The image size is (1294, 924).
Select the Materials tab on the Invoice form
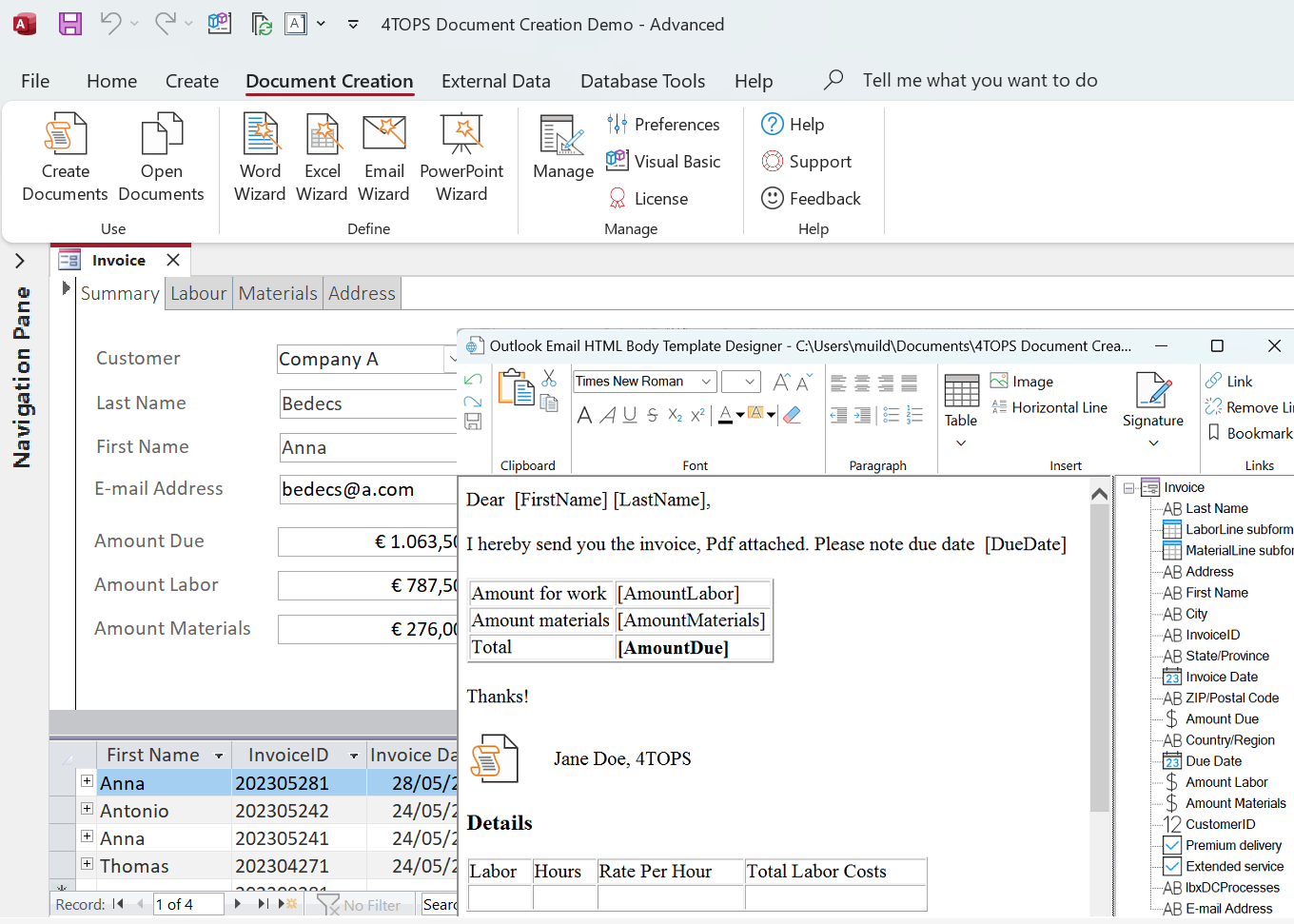pyautogui.click(x=278, y=293)
